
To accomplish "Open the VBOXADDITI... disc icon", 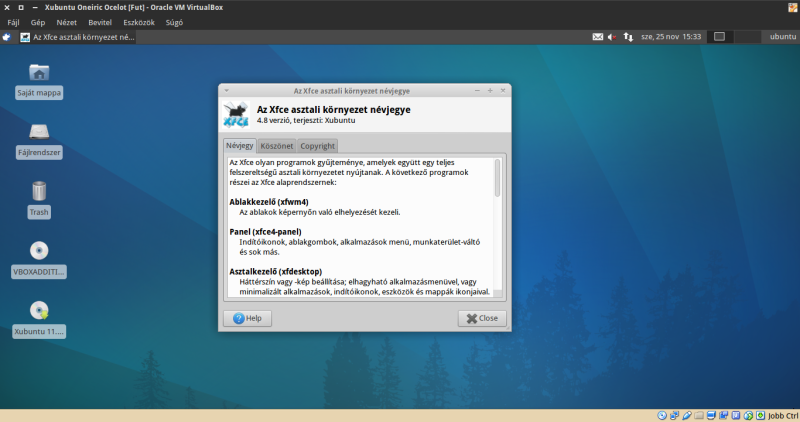I will coord(39,251).
